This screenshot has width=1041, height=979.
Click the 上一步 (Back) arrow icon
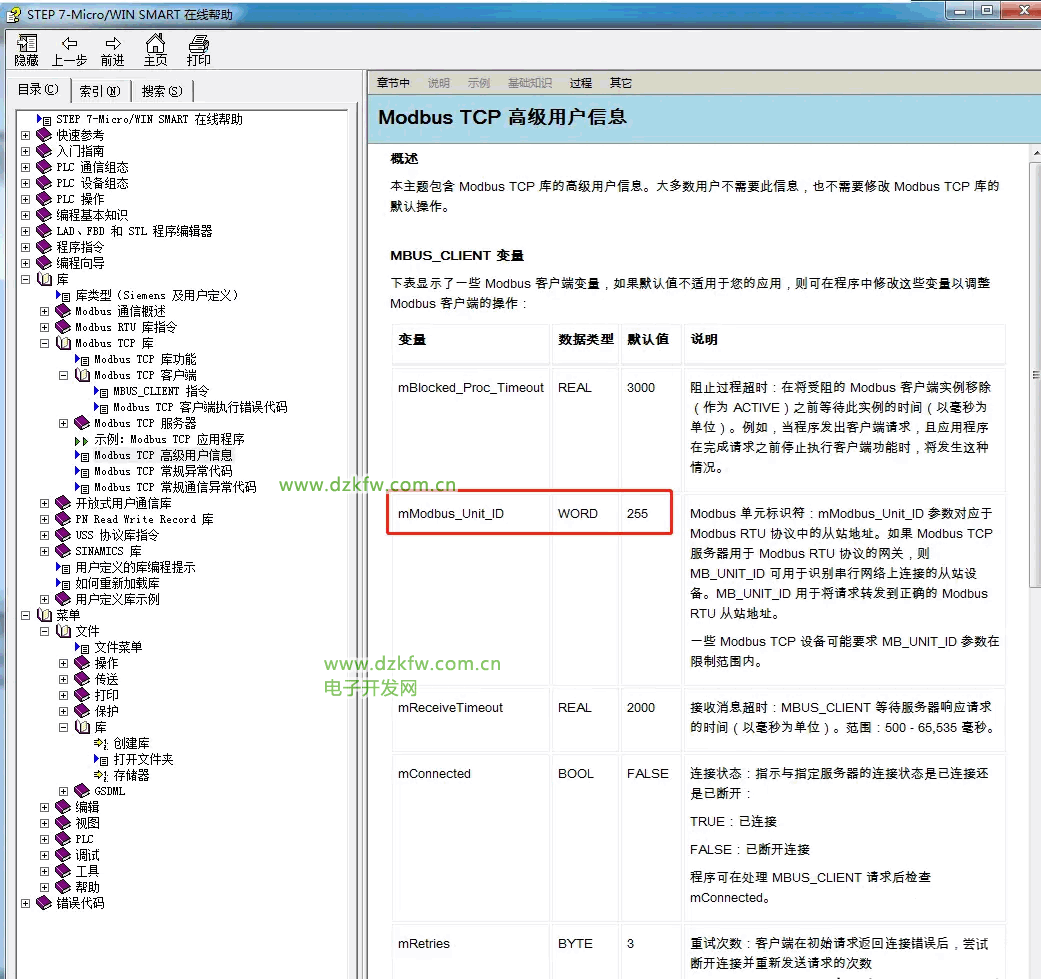(x=69, y=44)
